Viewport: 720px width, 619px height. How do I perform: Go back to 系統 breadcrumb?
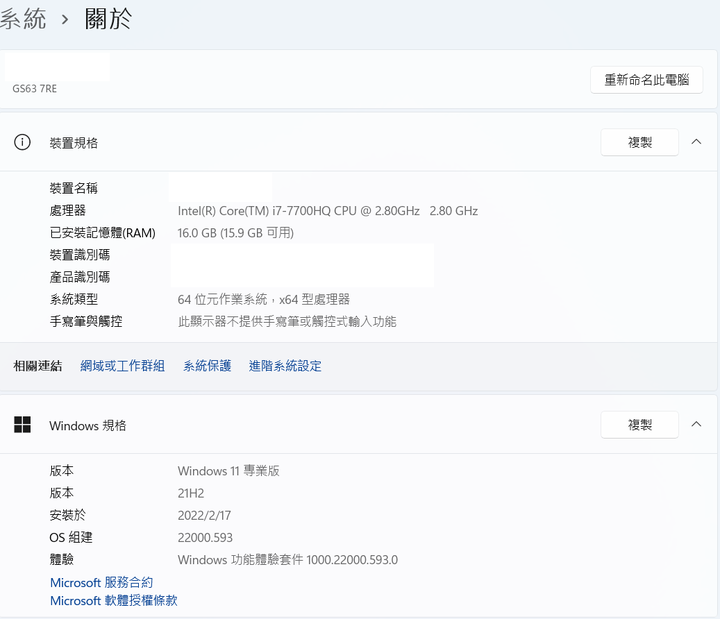[22, 19]
